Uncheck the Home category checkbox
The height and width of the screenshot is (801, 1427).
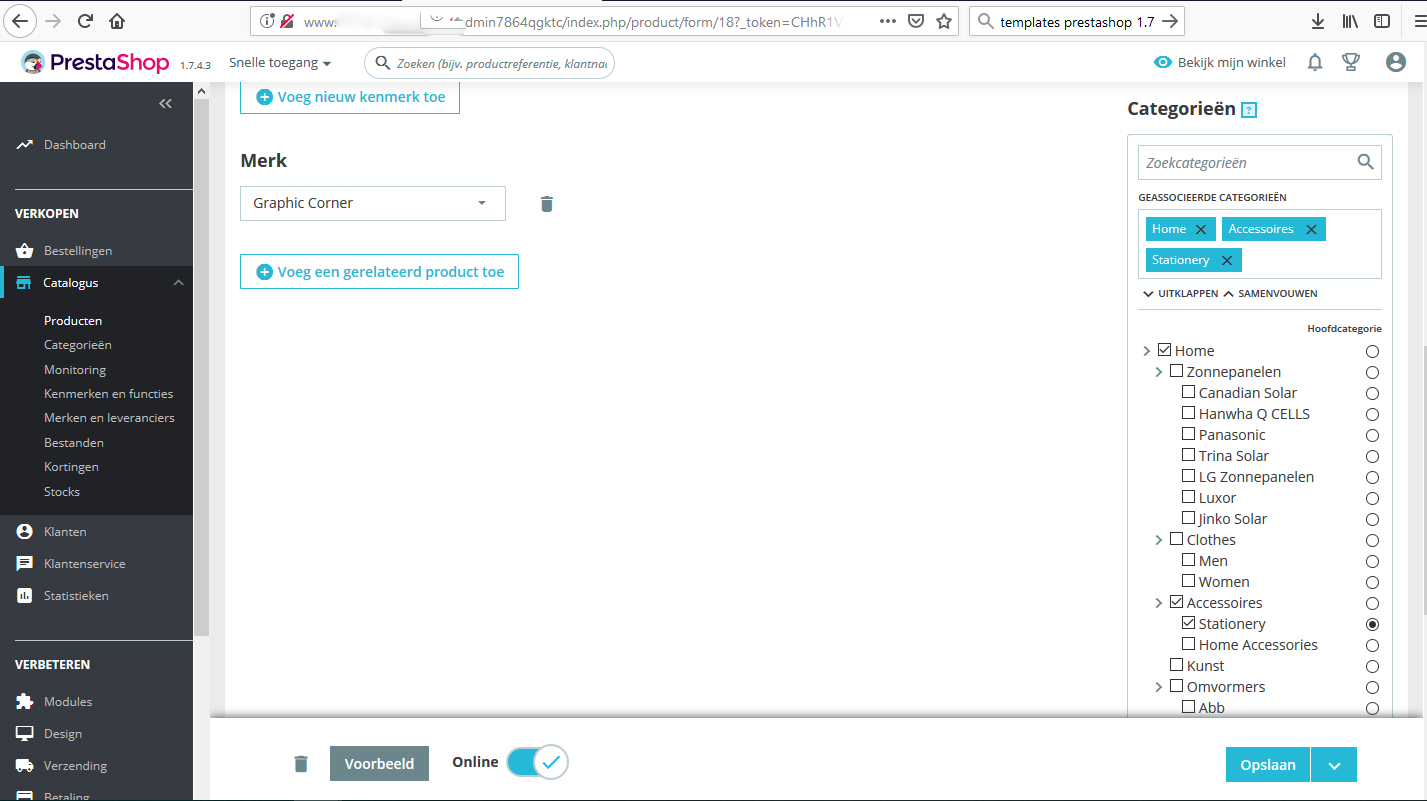(1164, 350)
